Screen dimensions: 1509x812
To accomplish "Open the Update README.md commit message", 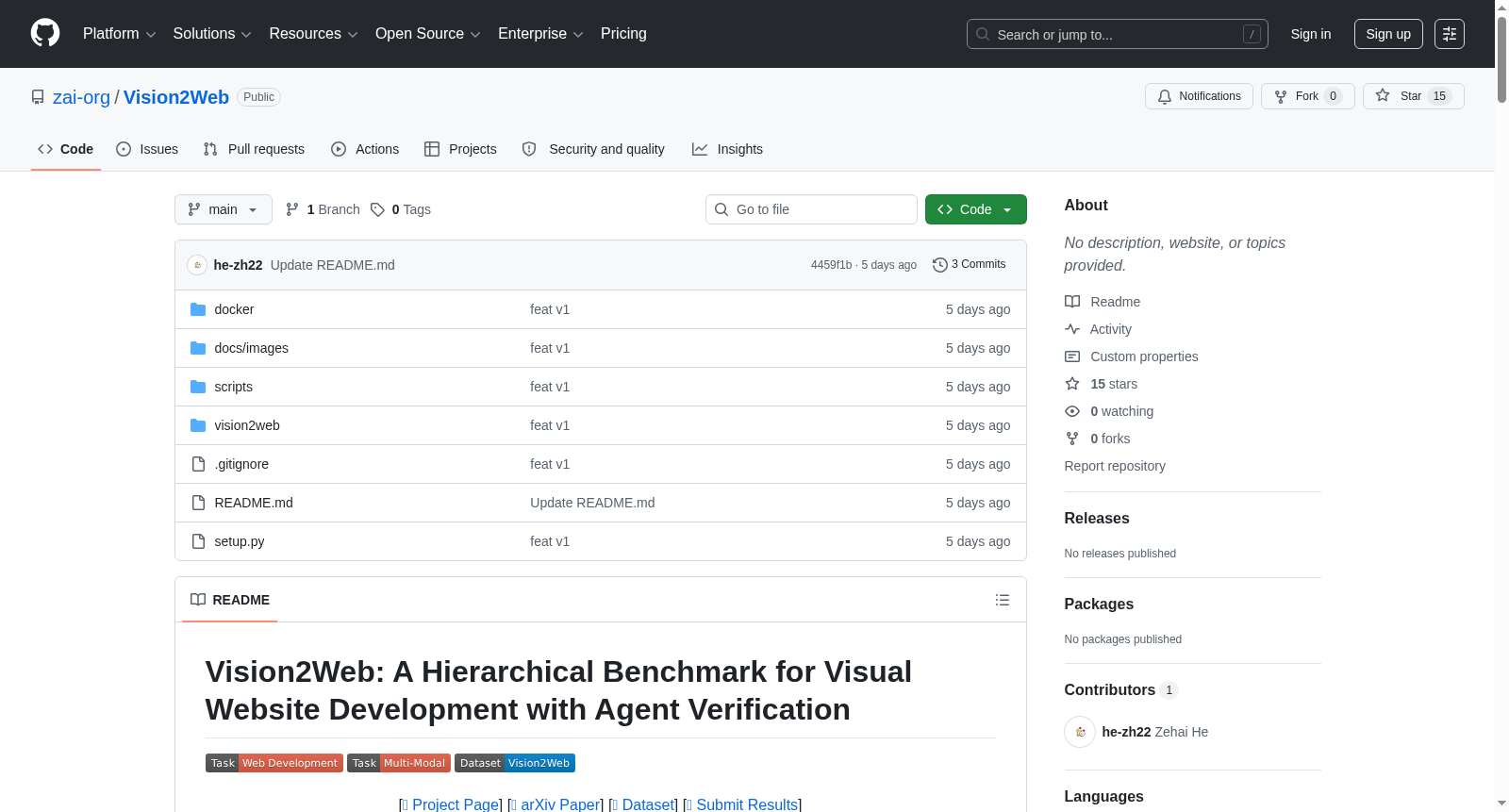I will [x=333, y=265].
